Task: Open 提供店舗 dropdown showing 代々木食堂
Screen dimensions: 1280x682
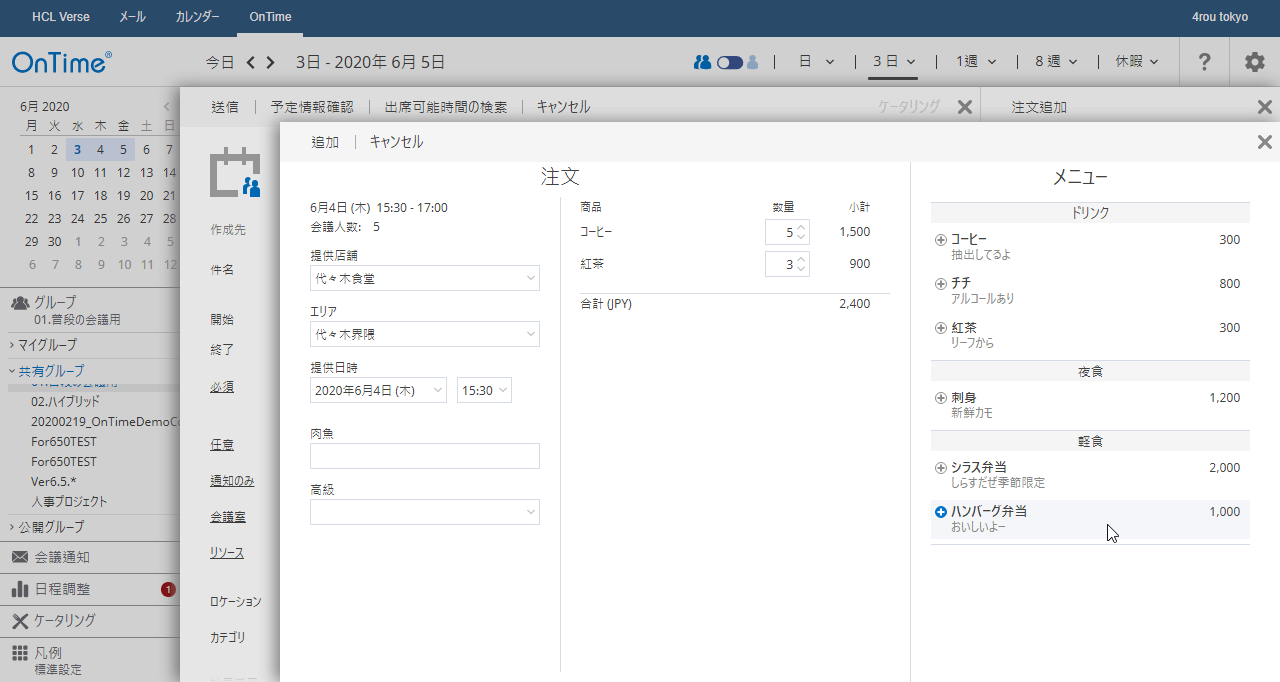Action: coord(424,278)
